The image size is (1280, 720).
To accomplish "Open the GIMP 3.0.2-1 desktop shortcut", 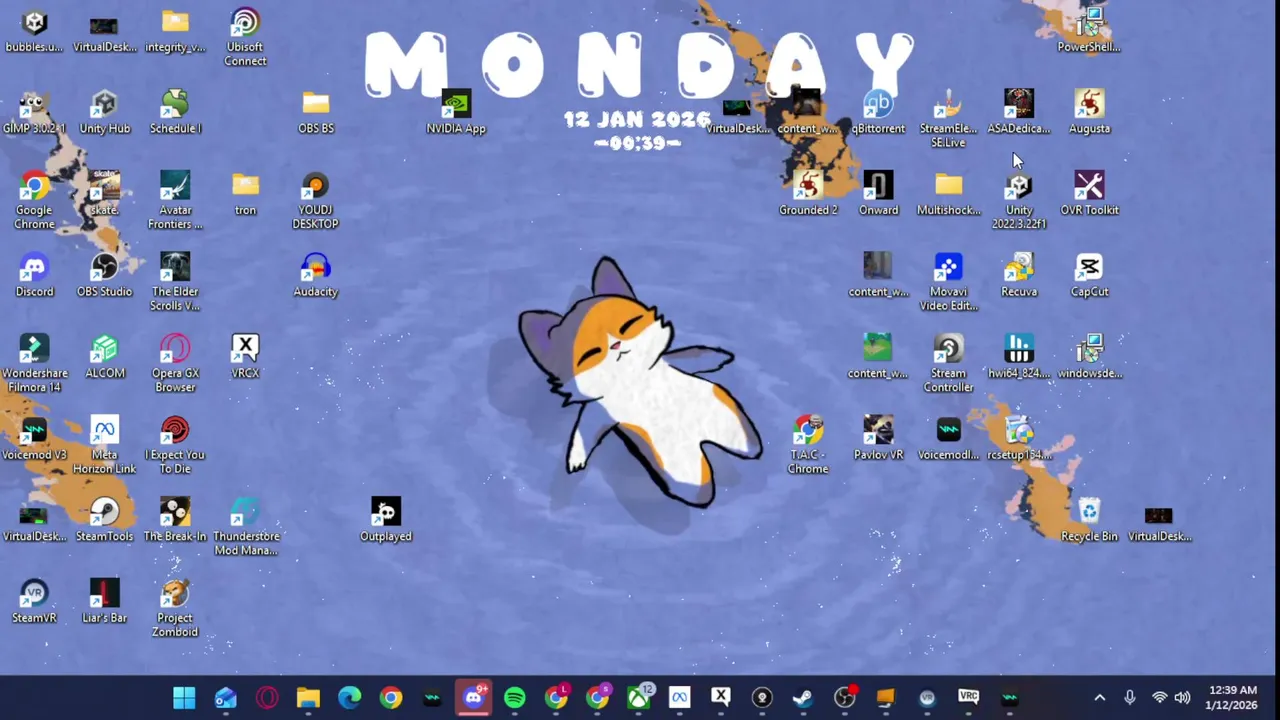I will pos(34,112).
